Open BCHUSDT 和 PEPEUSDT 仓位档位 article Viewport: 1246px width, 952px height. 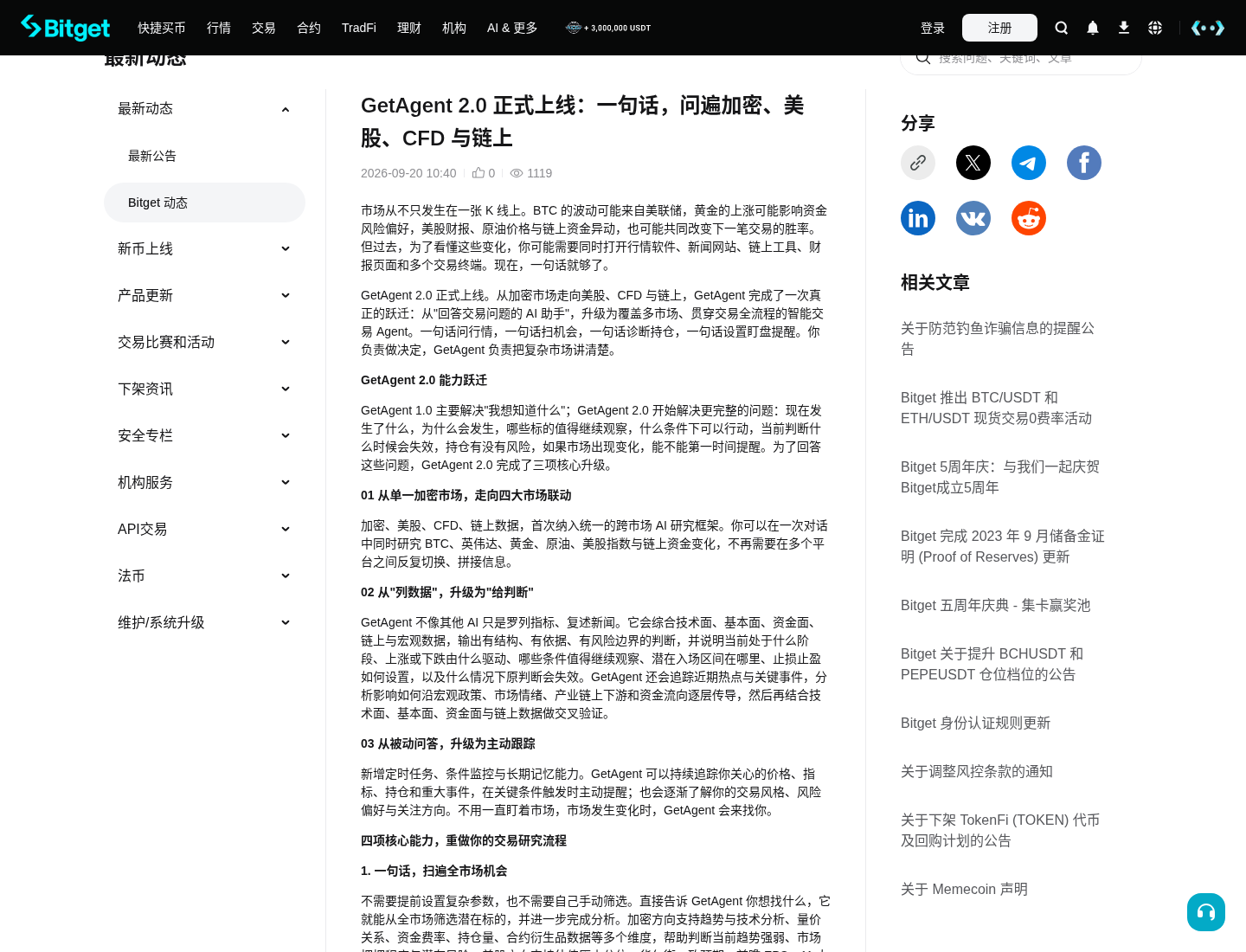(x=992, y=664)
